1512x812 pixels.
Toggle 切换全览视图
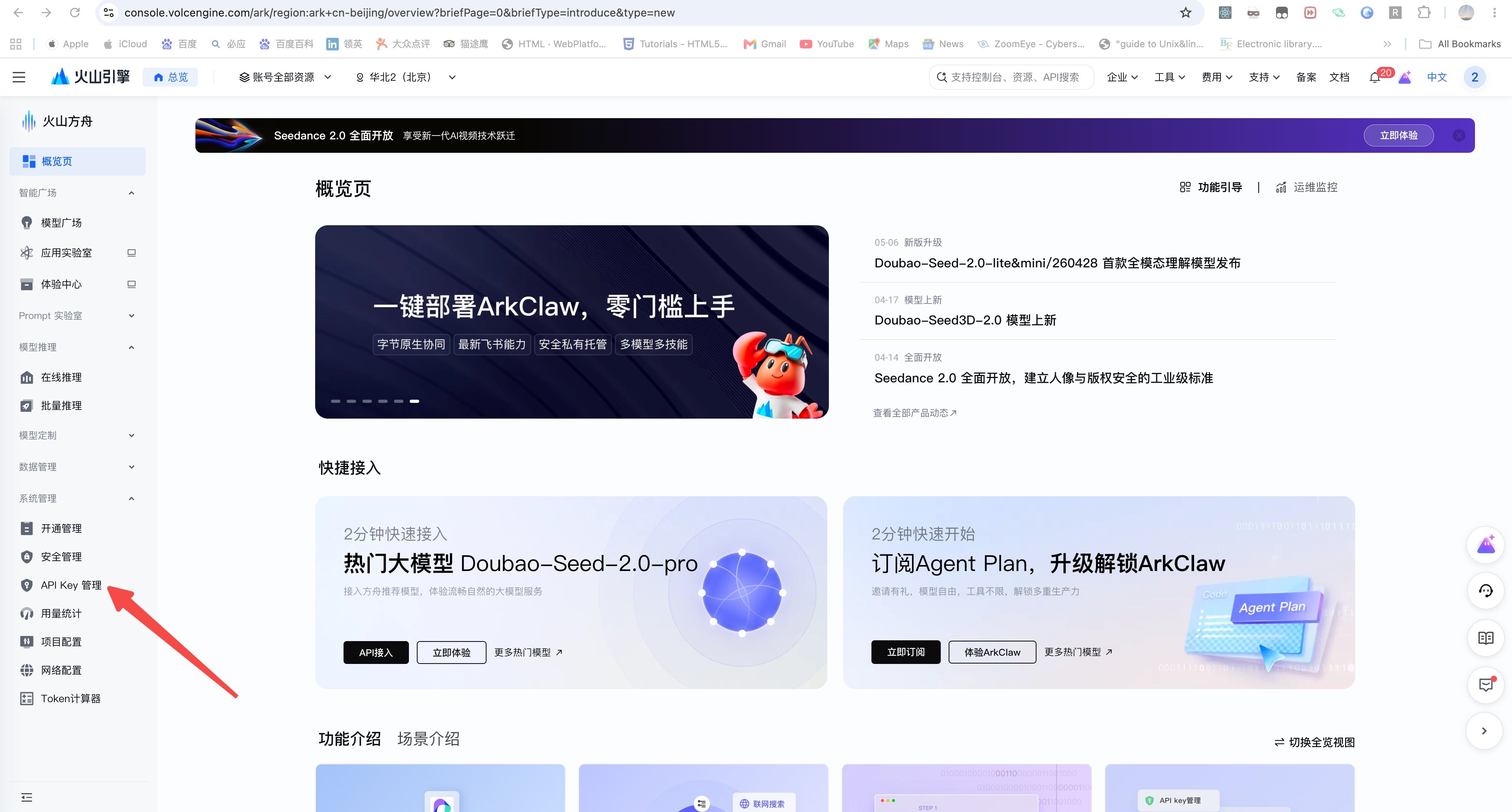[x=1315, y=742]
